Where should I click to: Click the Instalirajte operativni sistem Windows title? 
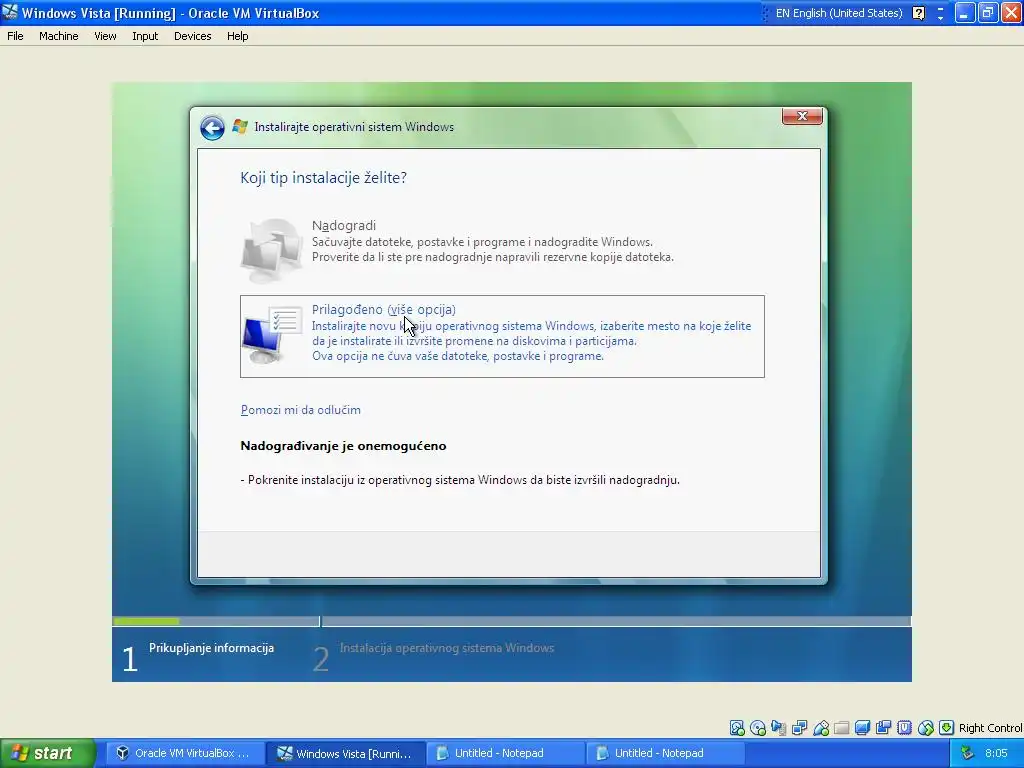(x=354, y=127)
